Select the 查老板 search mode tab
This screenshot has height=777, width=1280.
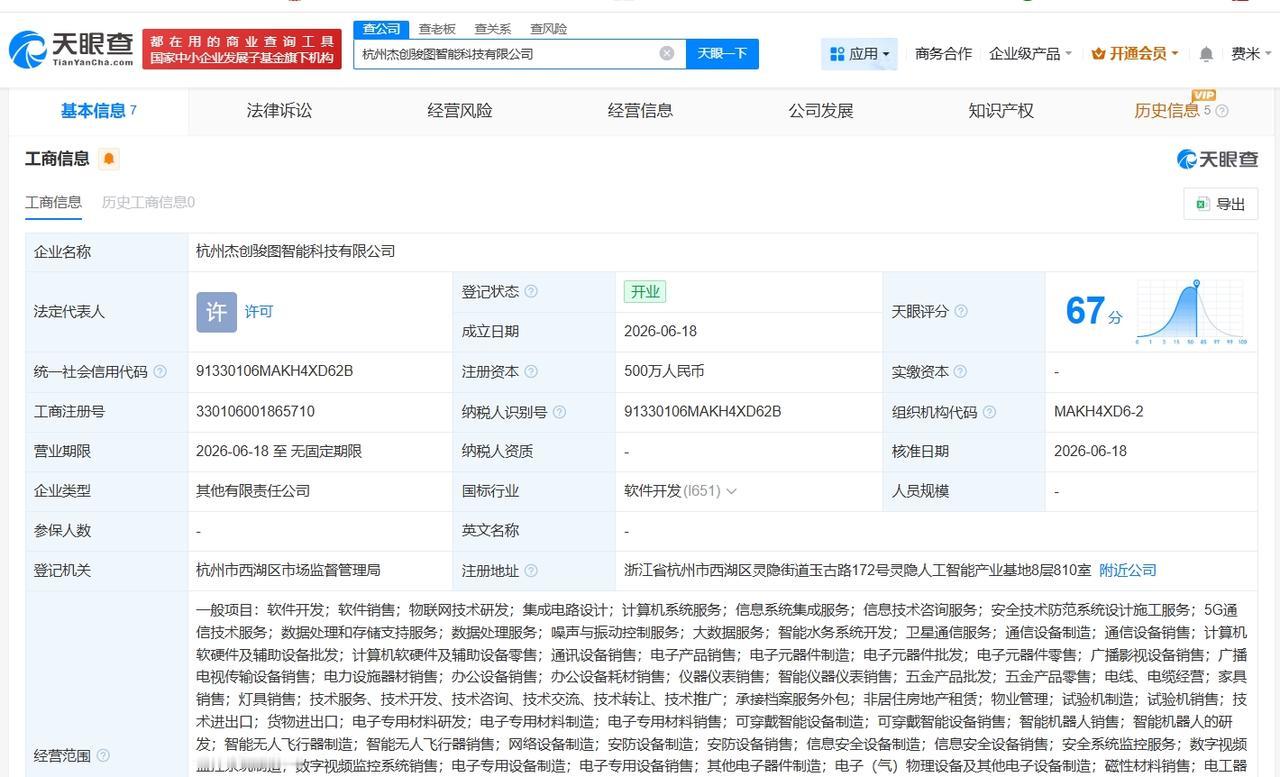coord(437,29)
